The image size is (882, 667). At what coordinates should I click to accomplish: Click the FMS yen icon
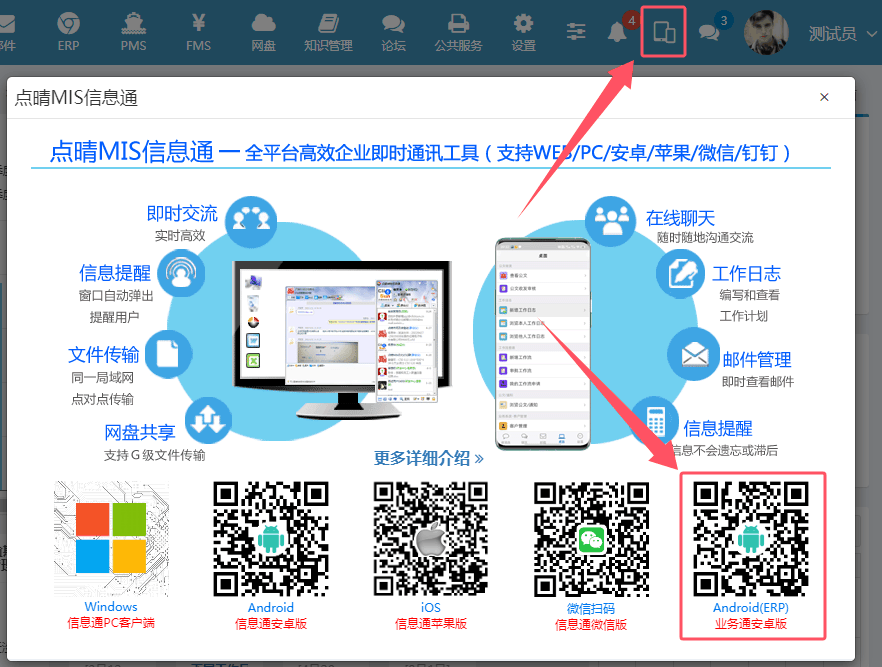tap(198, 31)
